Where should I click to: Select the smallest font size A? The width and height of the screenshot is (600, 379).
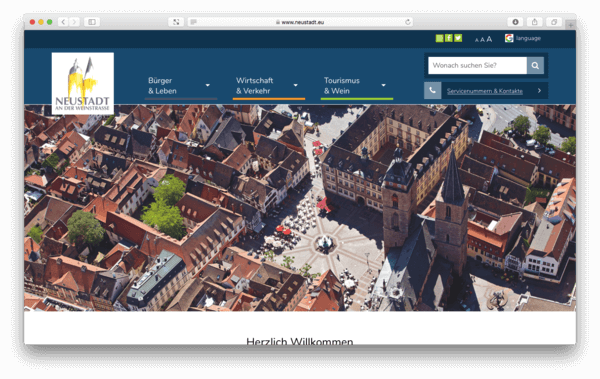[476, 40]
